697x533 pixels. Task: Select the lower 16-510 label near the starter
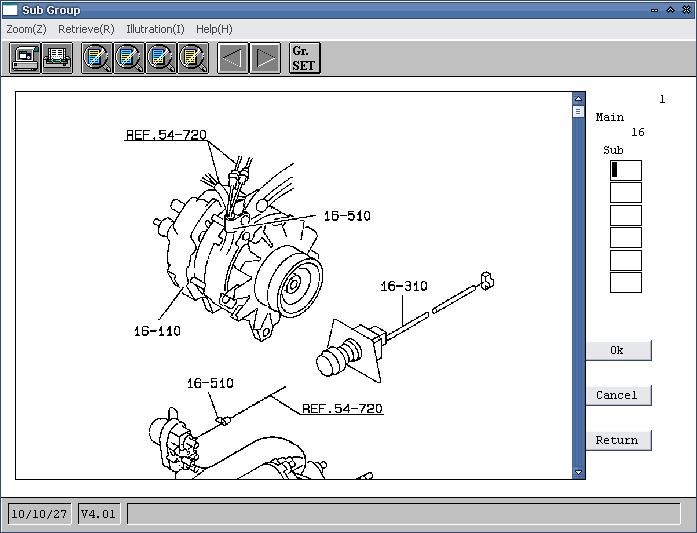point(210,383)
